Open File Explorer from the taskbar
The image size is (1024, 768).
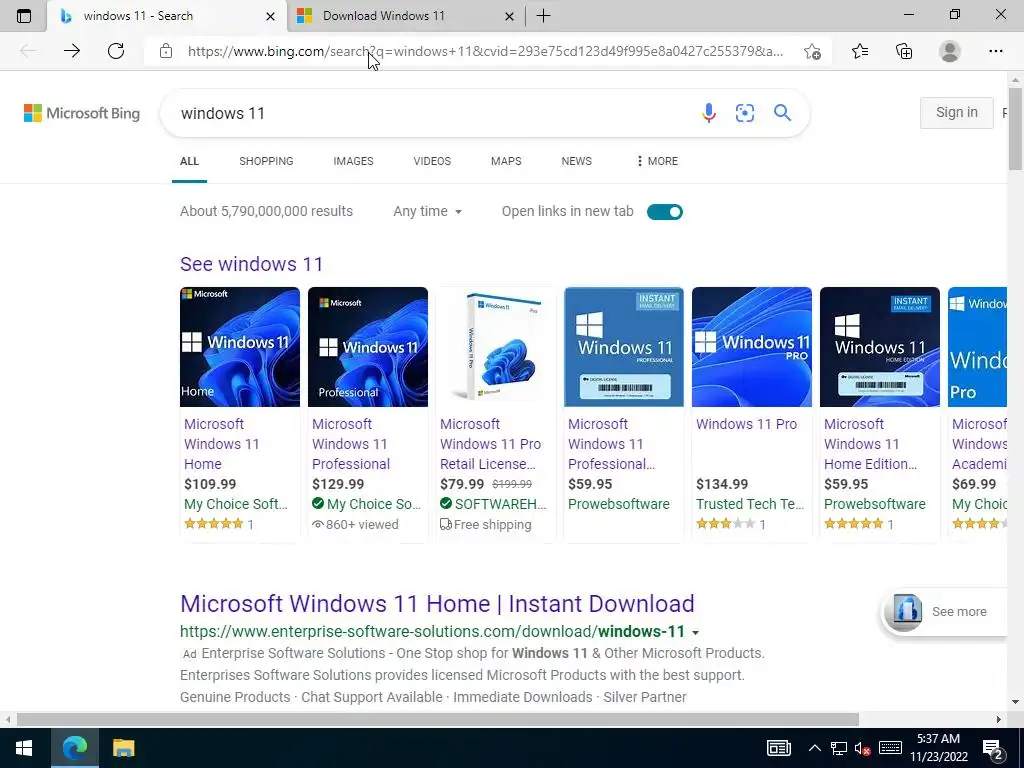123,748
